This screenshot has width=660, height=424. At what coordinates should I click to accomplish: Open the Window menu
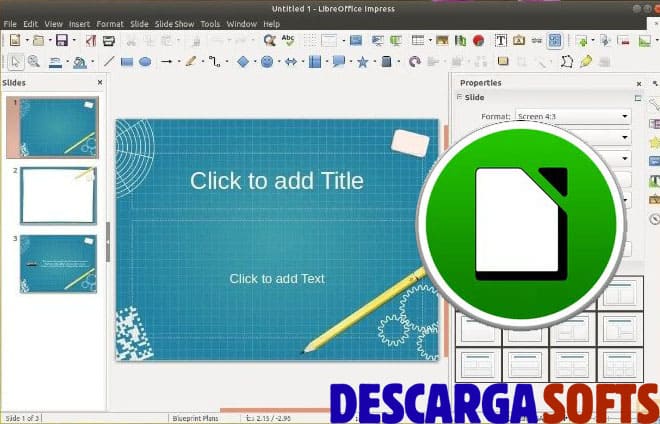click(x=242, y=24)
